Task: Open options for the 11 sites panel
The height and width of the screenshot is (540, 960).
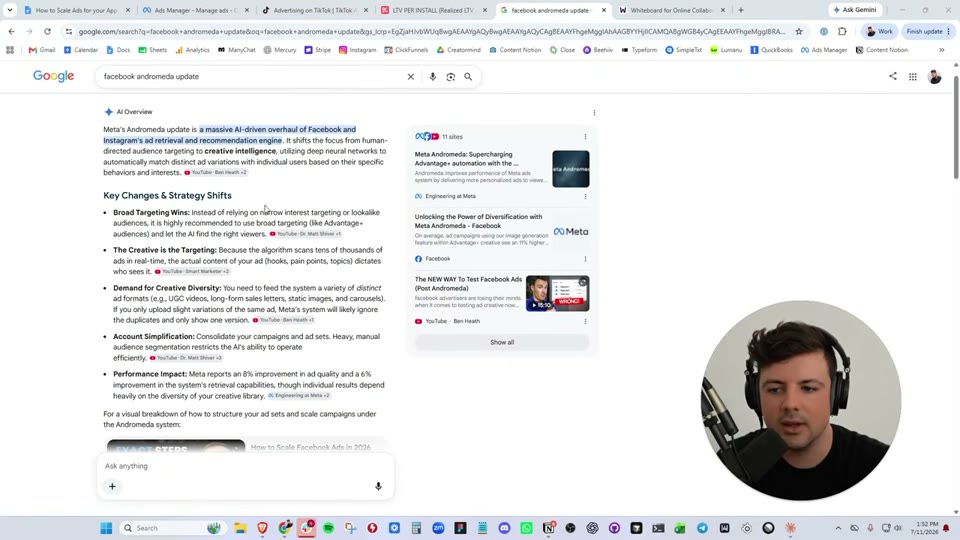Action: coord(585,137)
